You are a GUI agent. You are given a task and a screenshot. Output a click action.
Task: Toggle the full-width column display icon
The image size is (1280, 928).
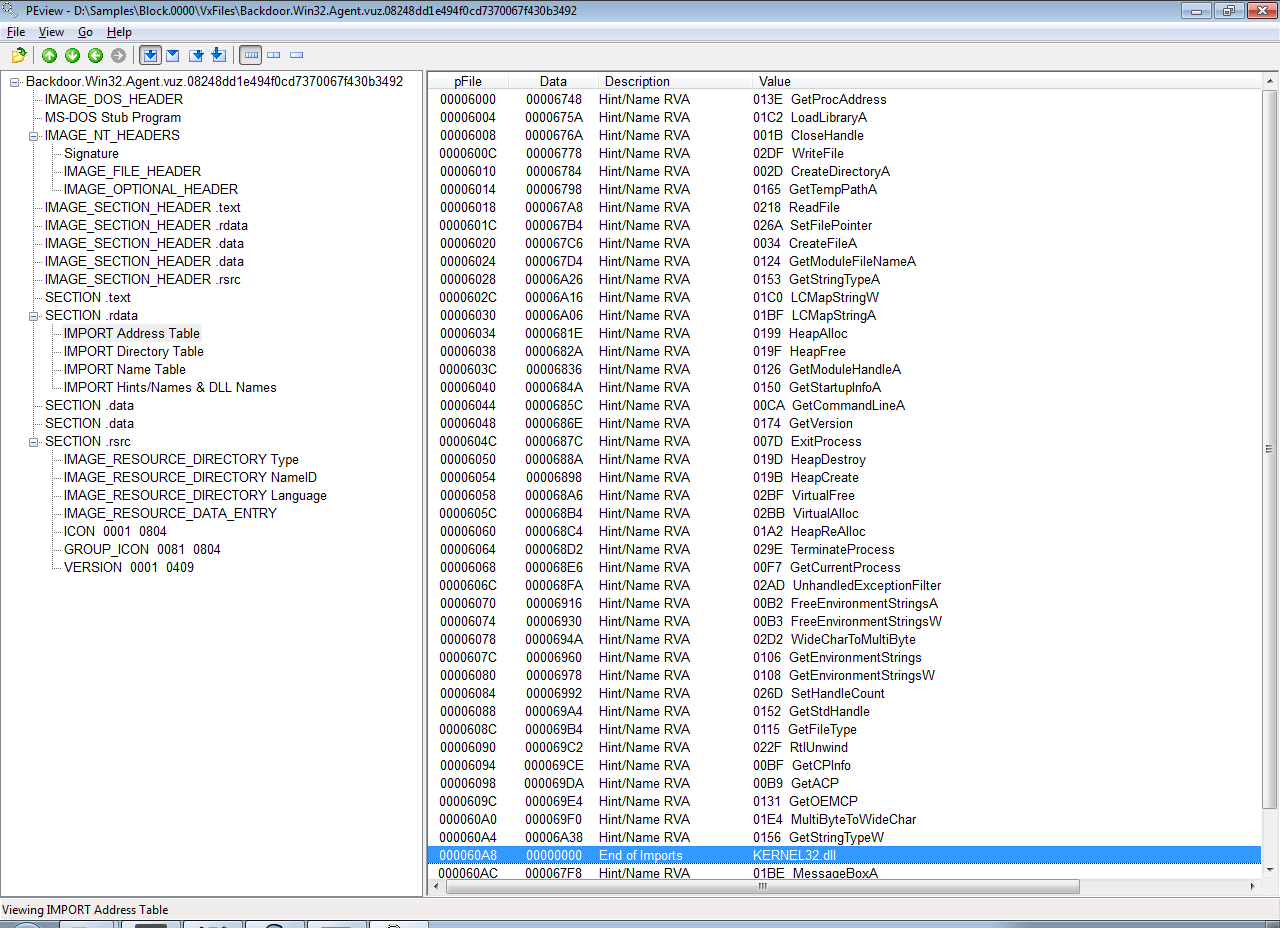pos(252,55)
